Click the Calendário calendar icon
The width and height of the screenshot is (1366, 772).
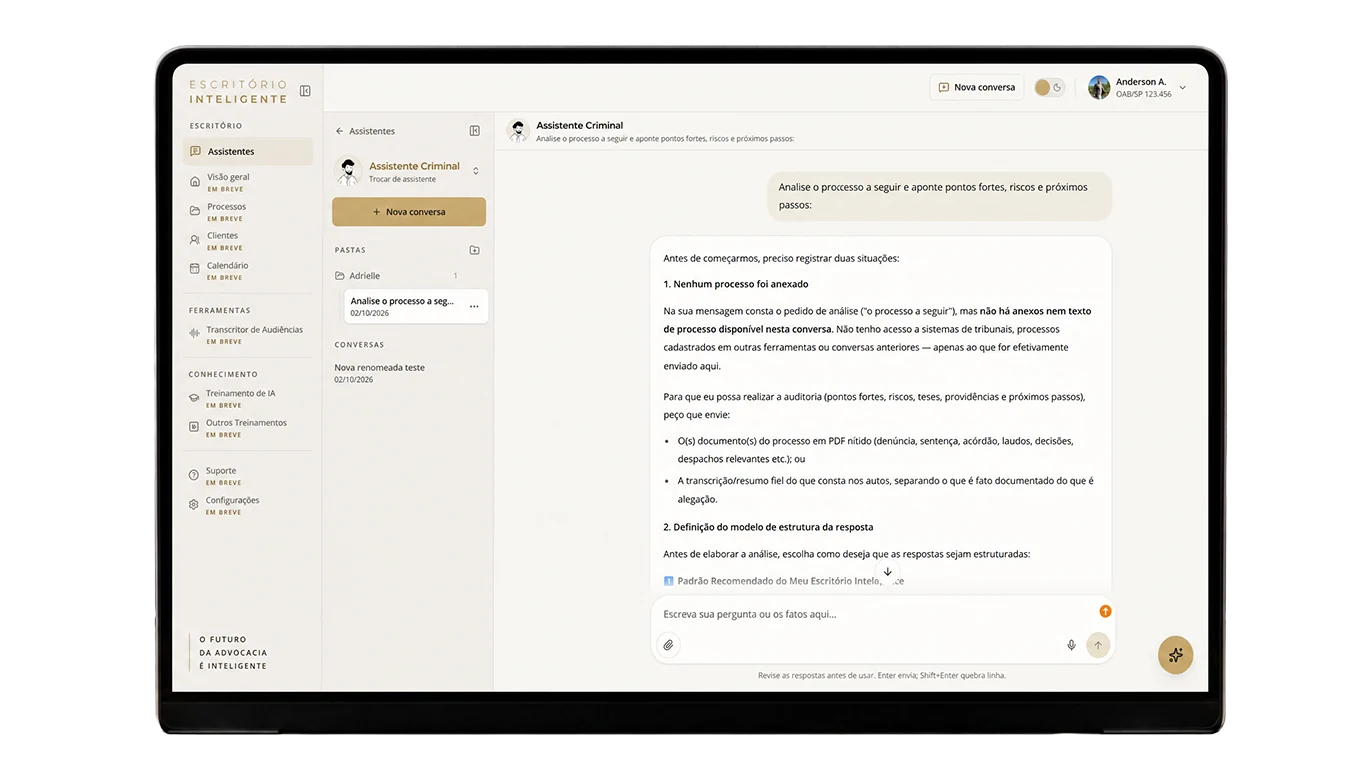[195, 269]
